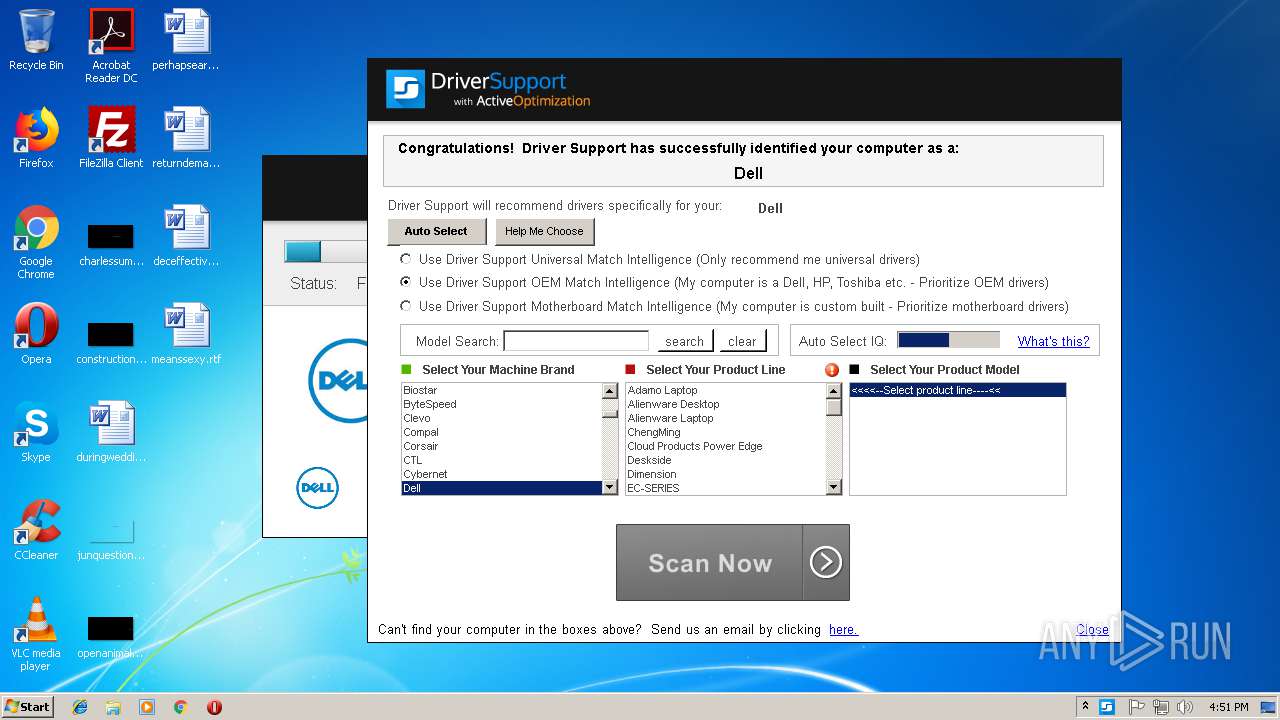
Task: Select Alienware Laptop product line
Action: (725, 418)
